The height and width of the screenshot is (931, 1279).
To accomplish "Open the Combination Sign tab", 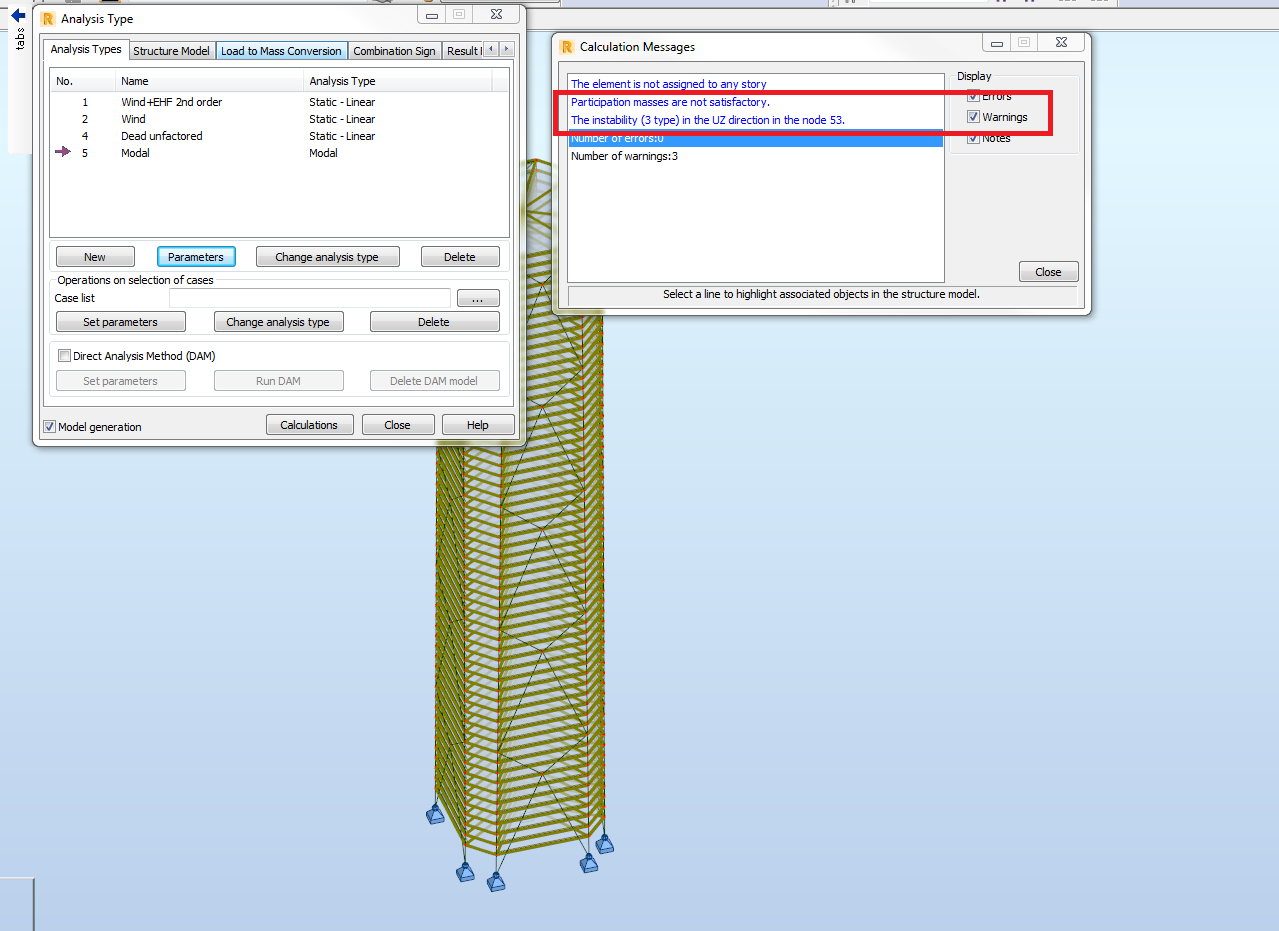I will pyautogui.click(x=394, y=50).
